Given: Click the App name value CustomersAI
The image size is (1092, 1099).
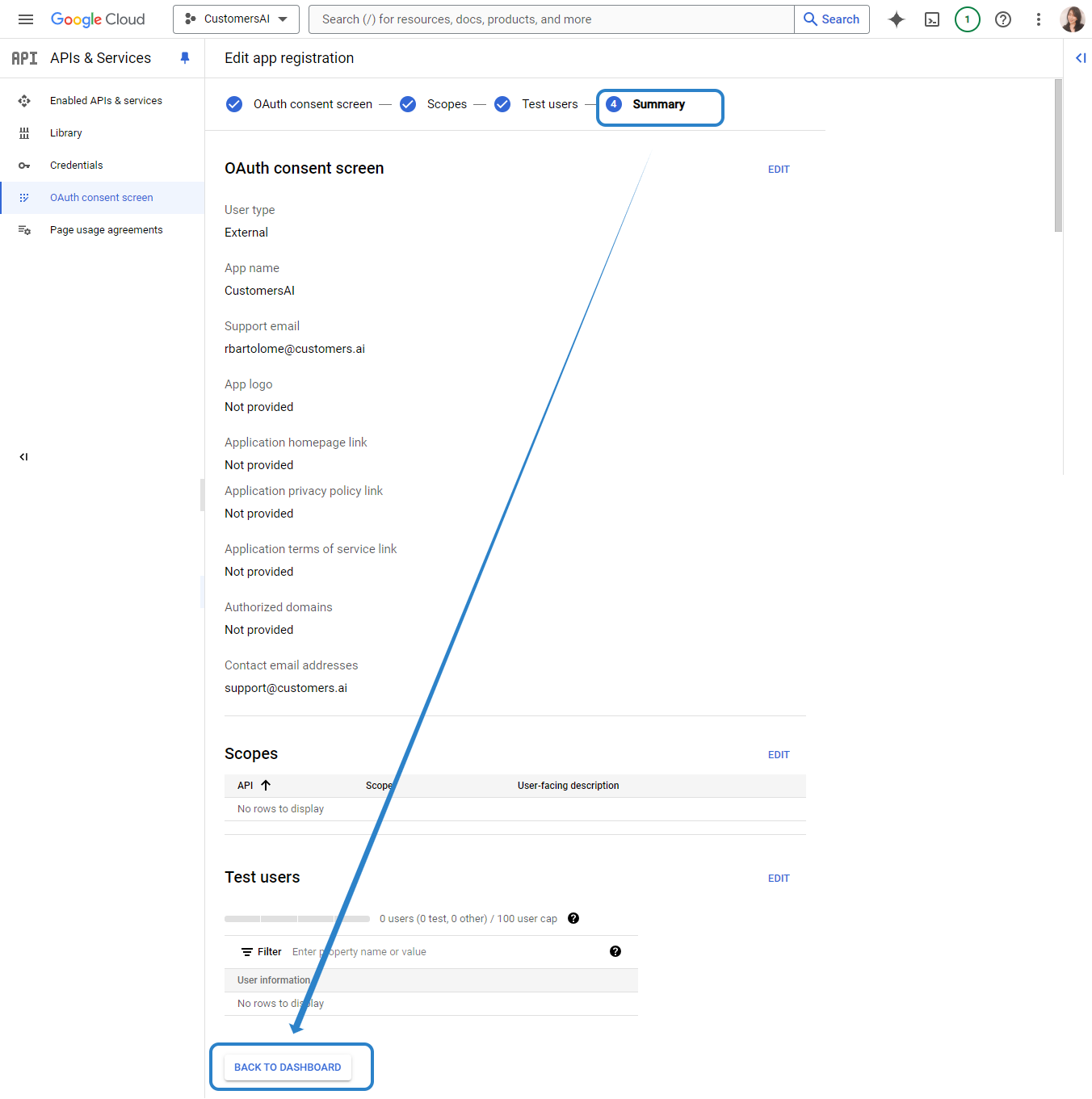Looking at the screenshot, I should pos(260,291).
